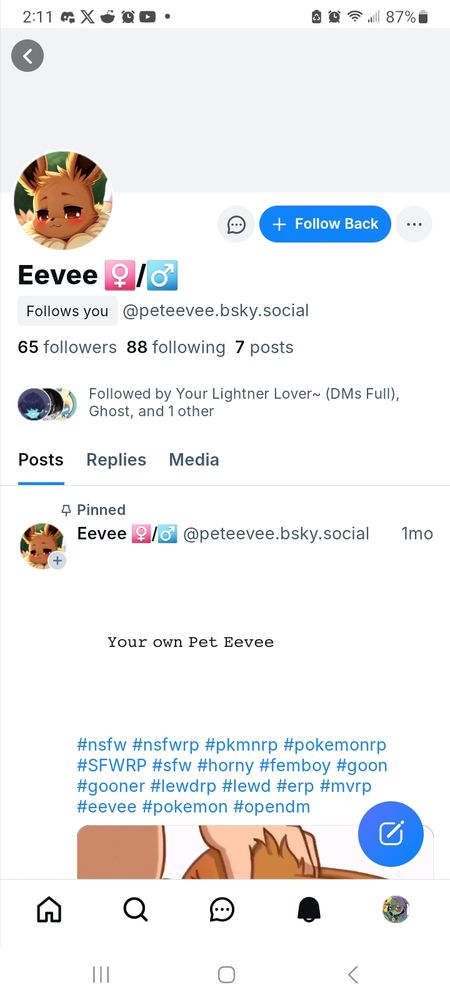The width and height of the screenshot is (450, 1000).
Task: Open Notifications bell in bottom bar
Action: (309, 910)
